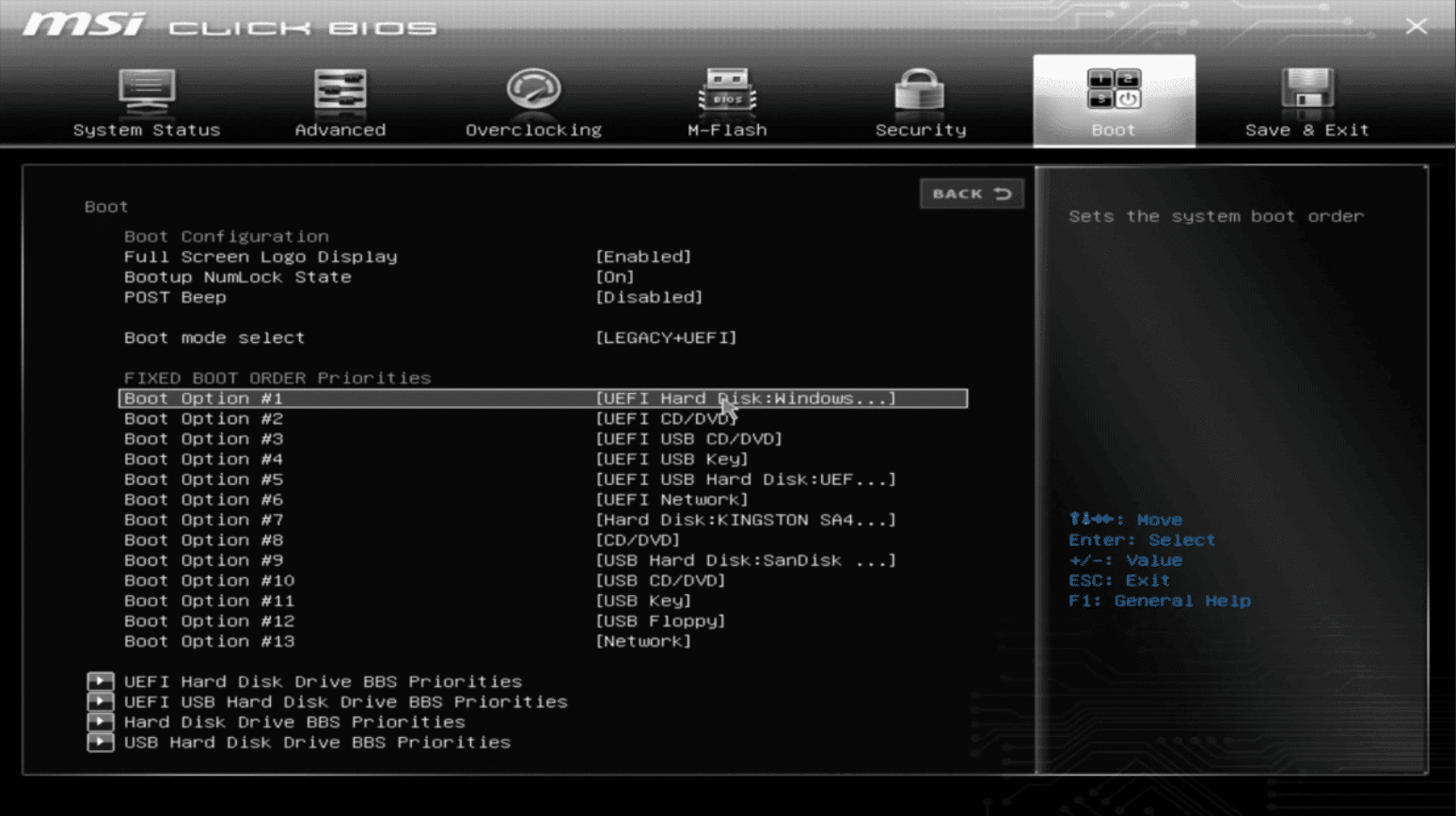Select the Full Screen Logo Display label
The width and height of the screenshot is (1456, 816).
point(261,257)
